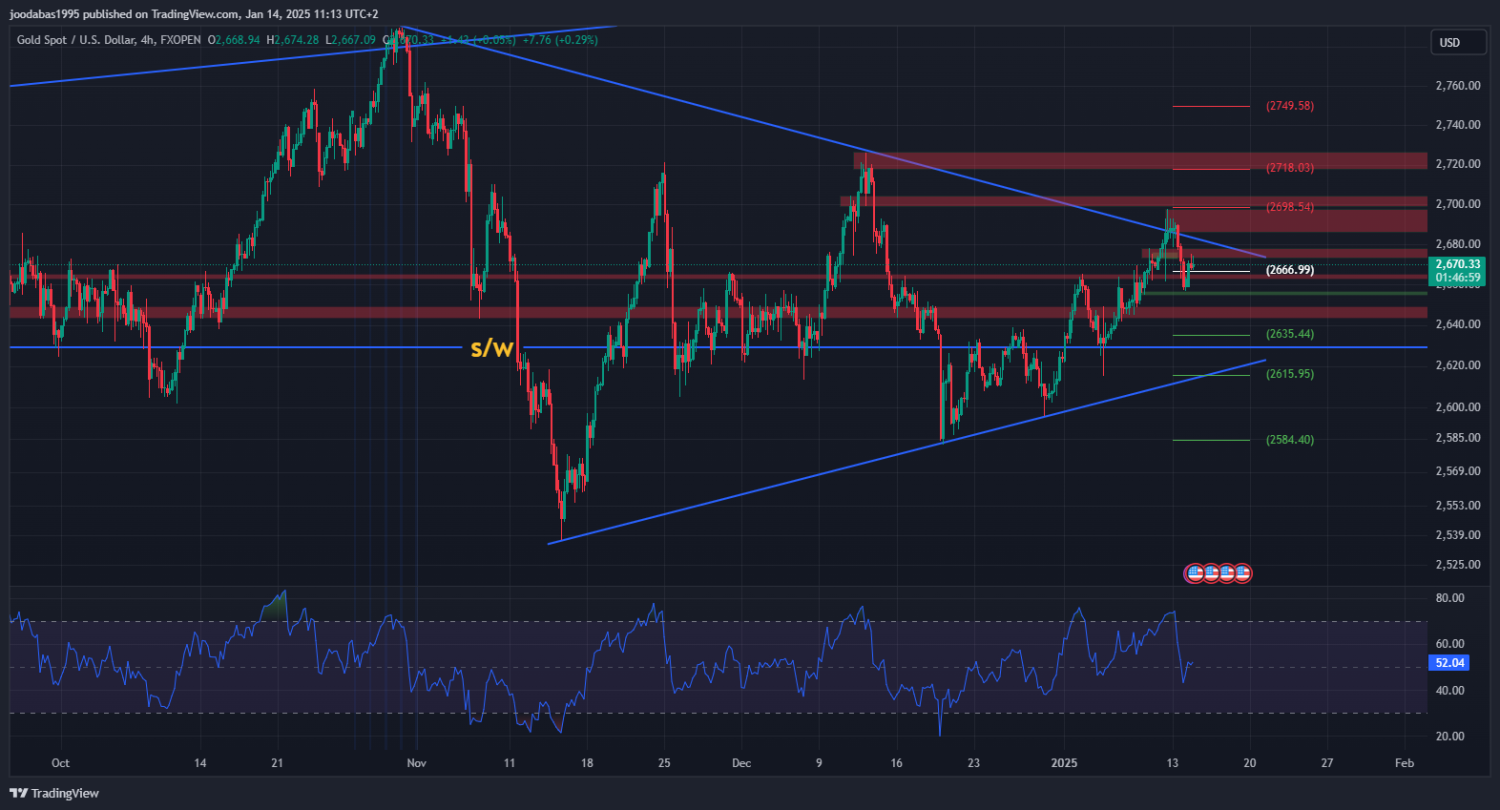Select the red target label (2749.58)

(x=1289, y=106)
